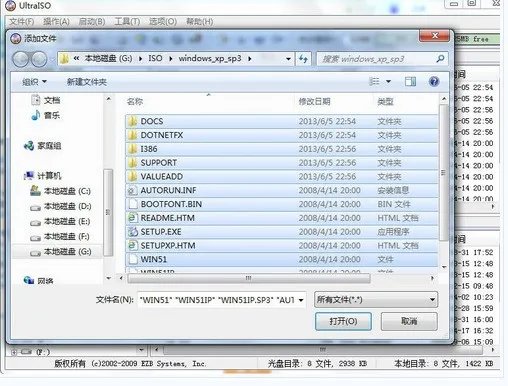Select the README.HTM file
Viewport: 508px width, 386px height.
tap(281, 218)
